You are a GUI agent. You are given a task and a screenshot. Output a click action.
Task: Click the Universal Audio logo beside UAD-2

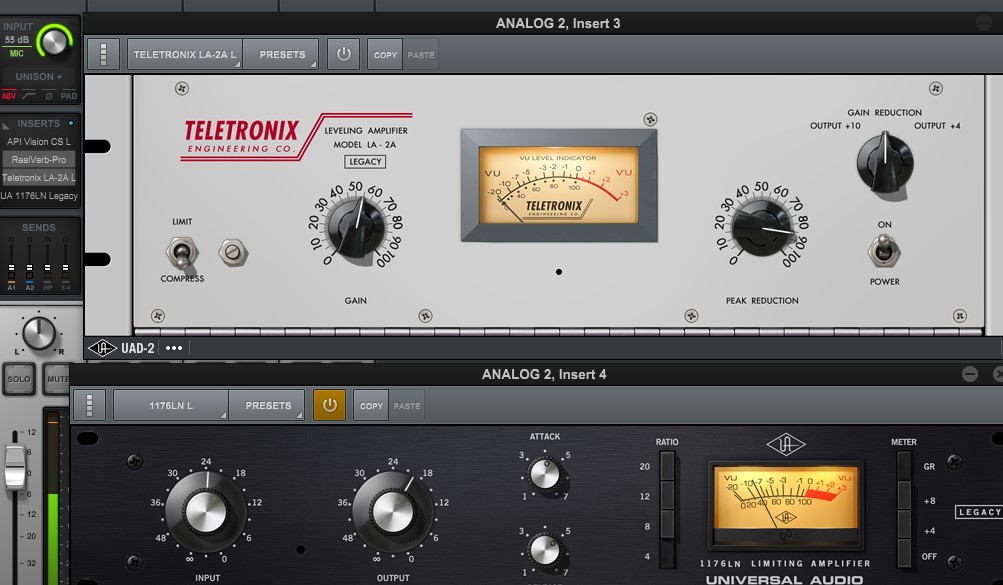tap(102, 348)
